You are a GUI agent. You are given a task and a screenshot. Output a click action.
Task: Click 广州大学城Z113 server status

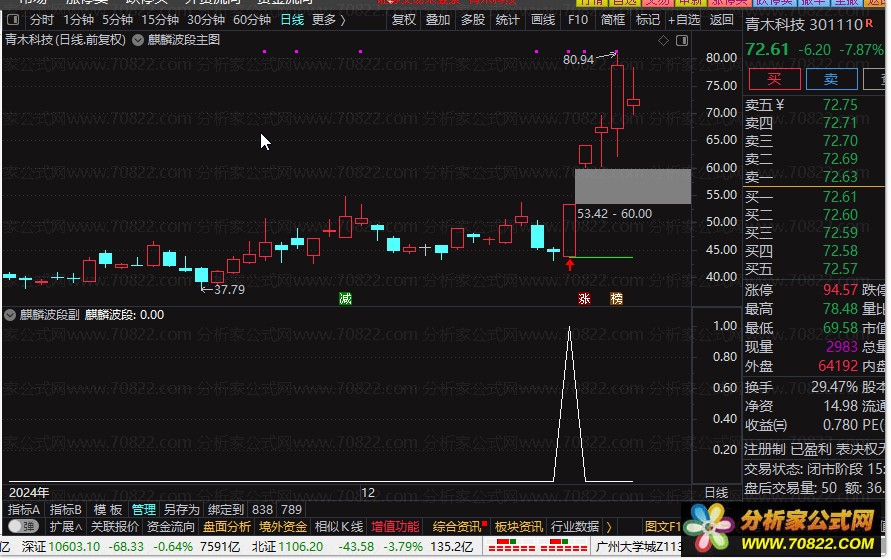pyautogui.click(x=638, y=547)
